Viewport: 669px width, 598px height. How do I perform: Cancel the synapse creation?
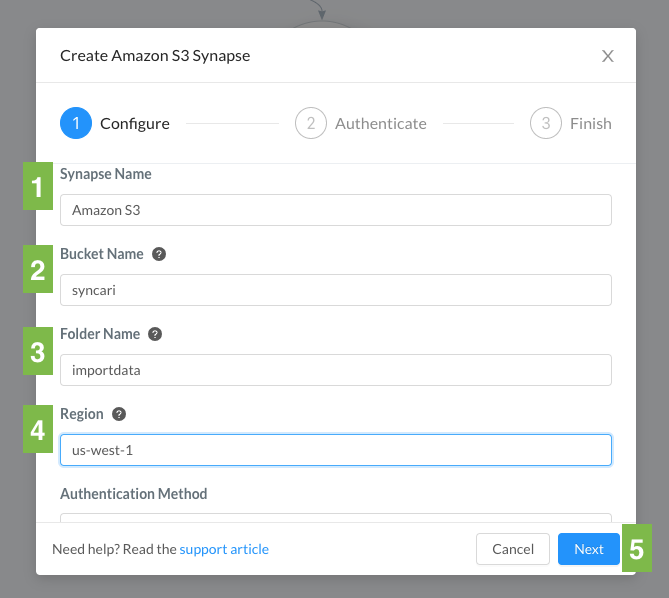(513, 549)
